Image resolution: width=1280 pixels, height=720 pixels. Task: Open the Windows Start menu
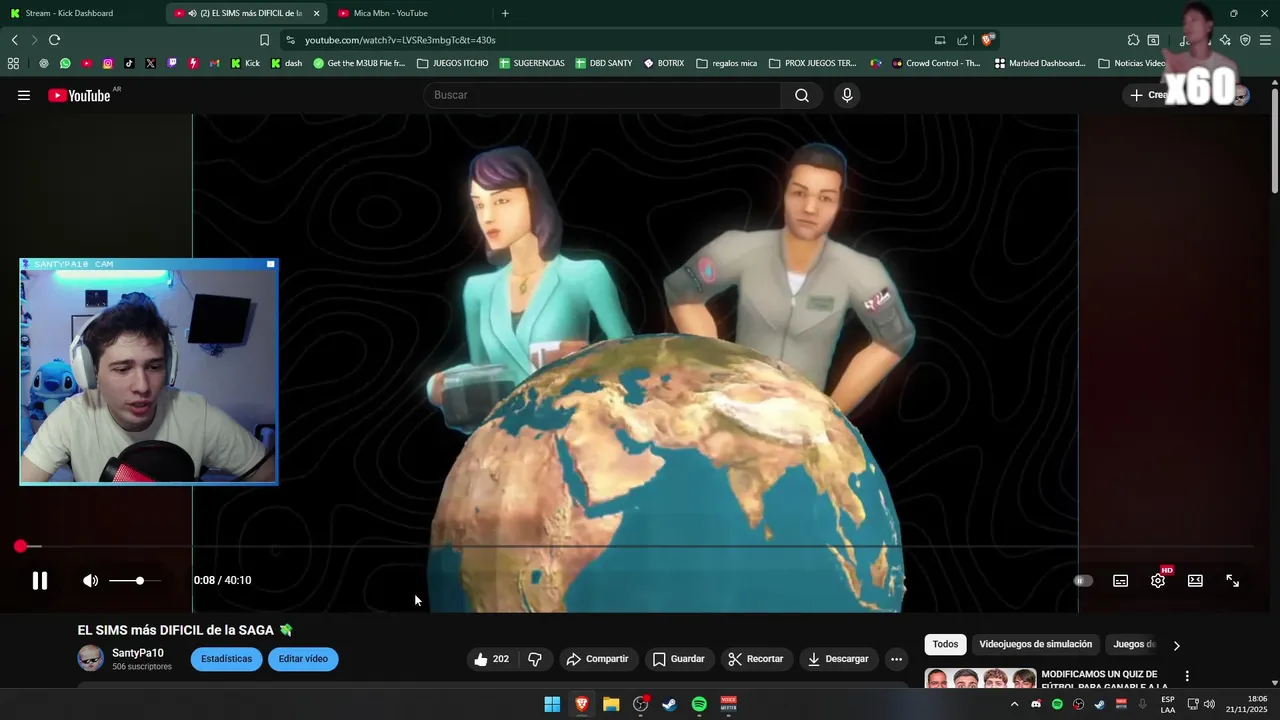coord(552,704)
